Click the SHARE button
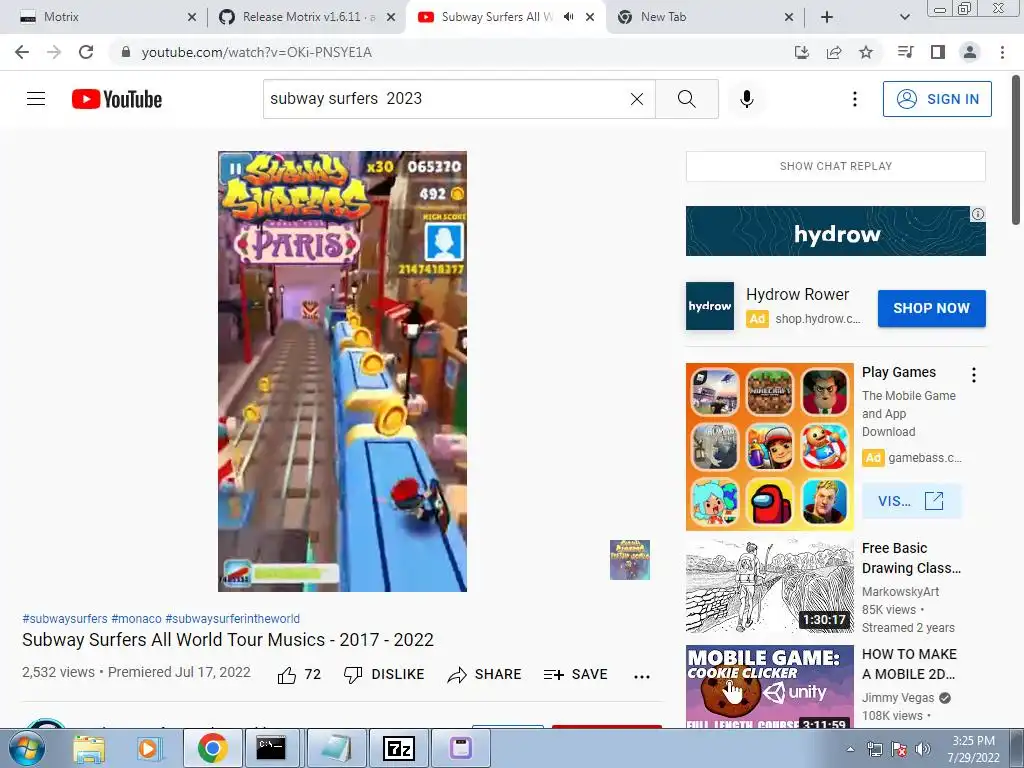Screen dimensions: 1024x768 point(484,675)
